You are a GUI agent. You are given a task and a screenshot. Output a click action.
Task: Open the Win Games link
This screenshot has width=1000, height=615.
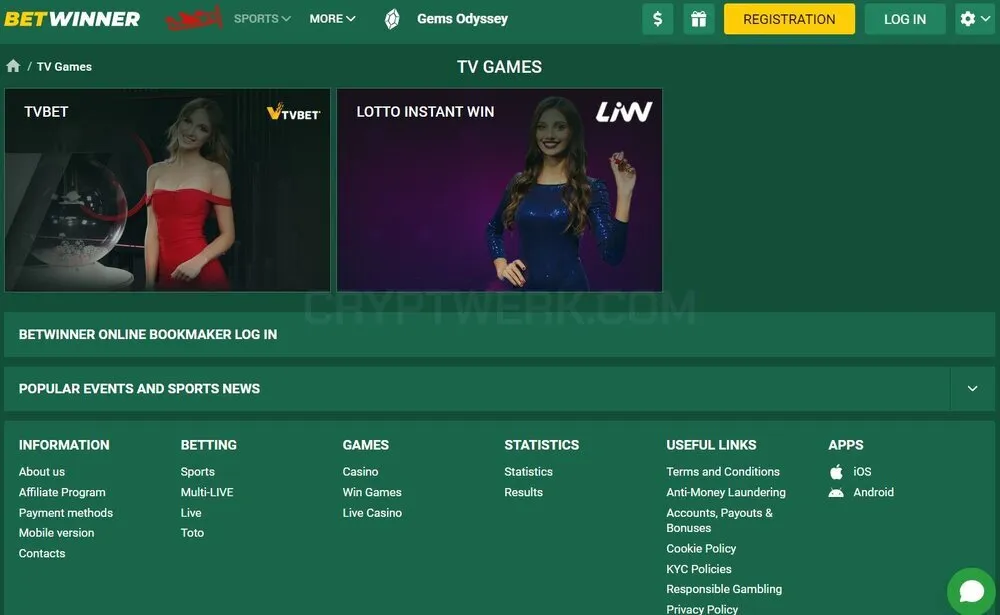click(x=372, y=492)
